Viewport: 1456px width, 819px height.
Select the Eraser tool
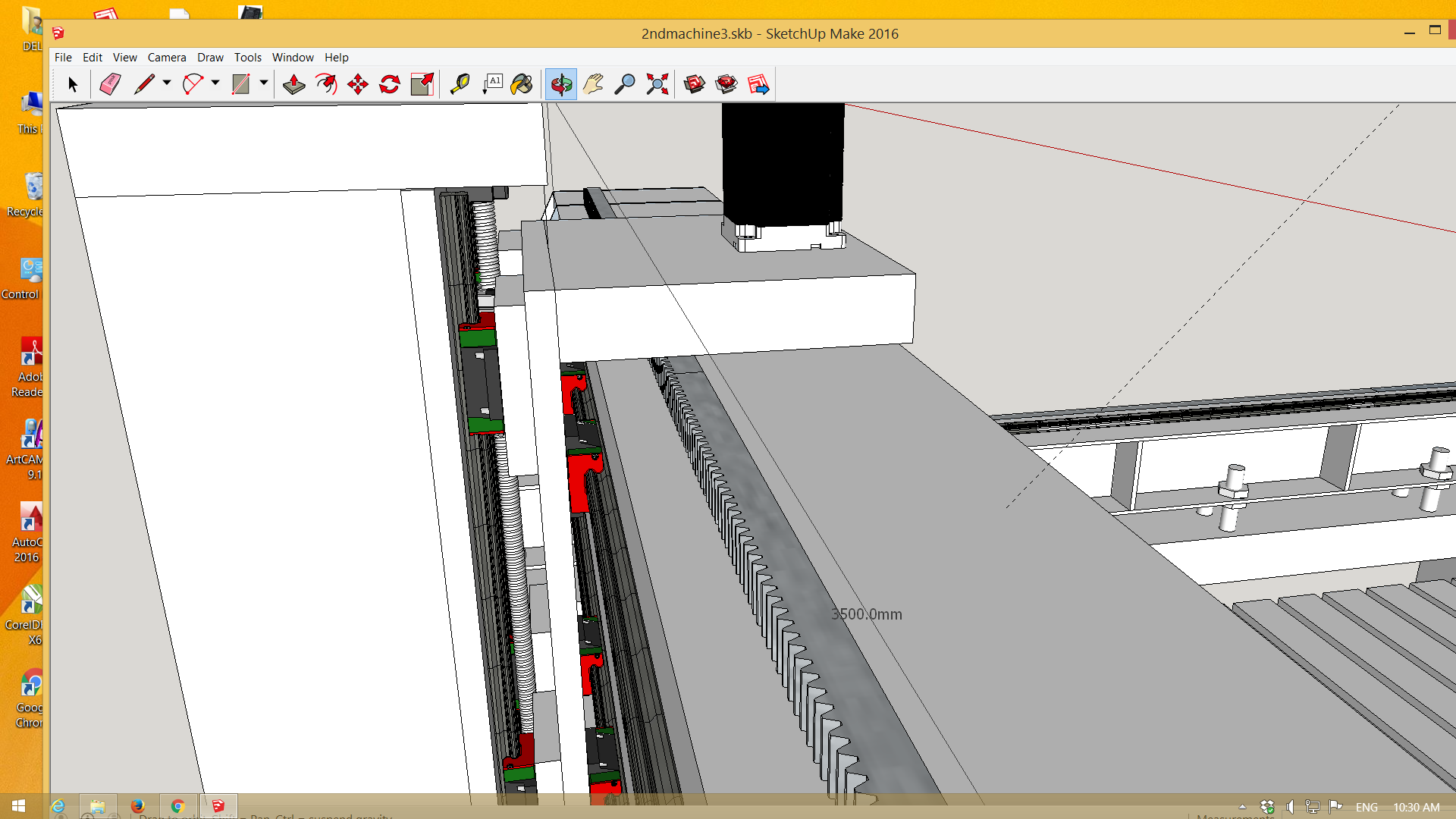pyautogui.click(x=110, y=84)
